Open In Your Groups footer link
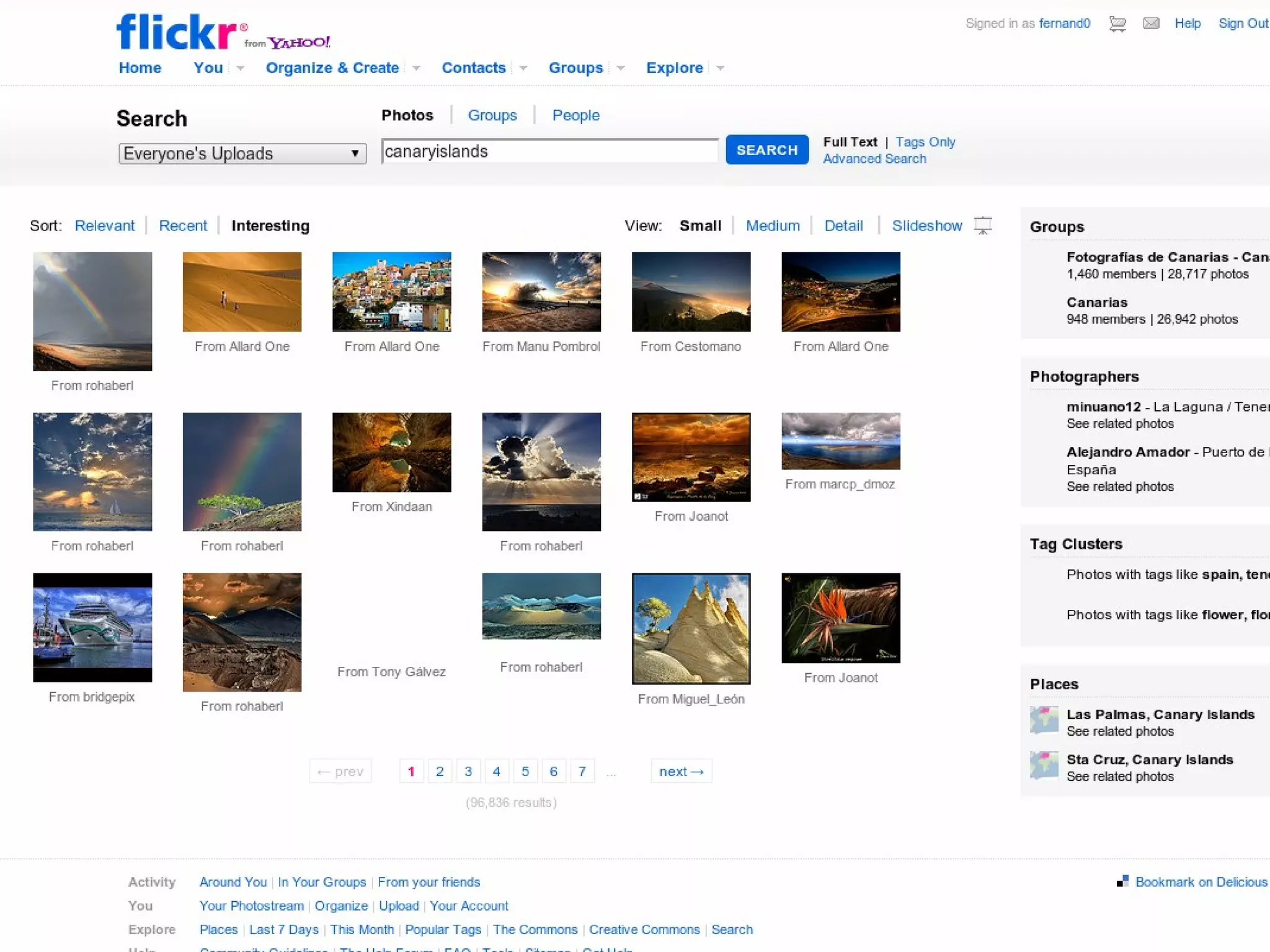Image resolution: width=1270 pixels, height=952 pixels. pos(322,881)
